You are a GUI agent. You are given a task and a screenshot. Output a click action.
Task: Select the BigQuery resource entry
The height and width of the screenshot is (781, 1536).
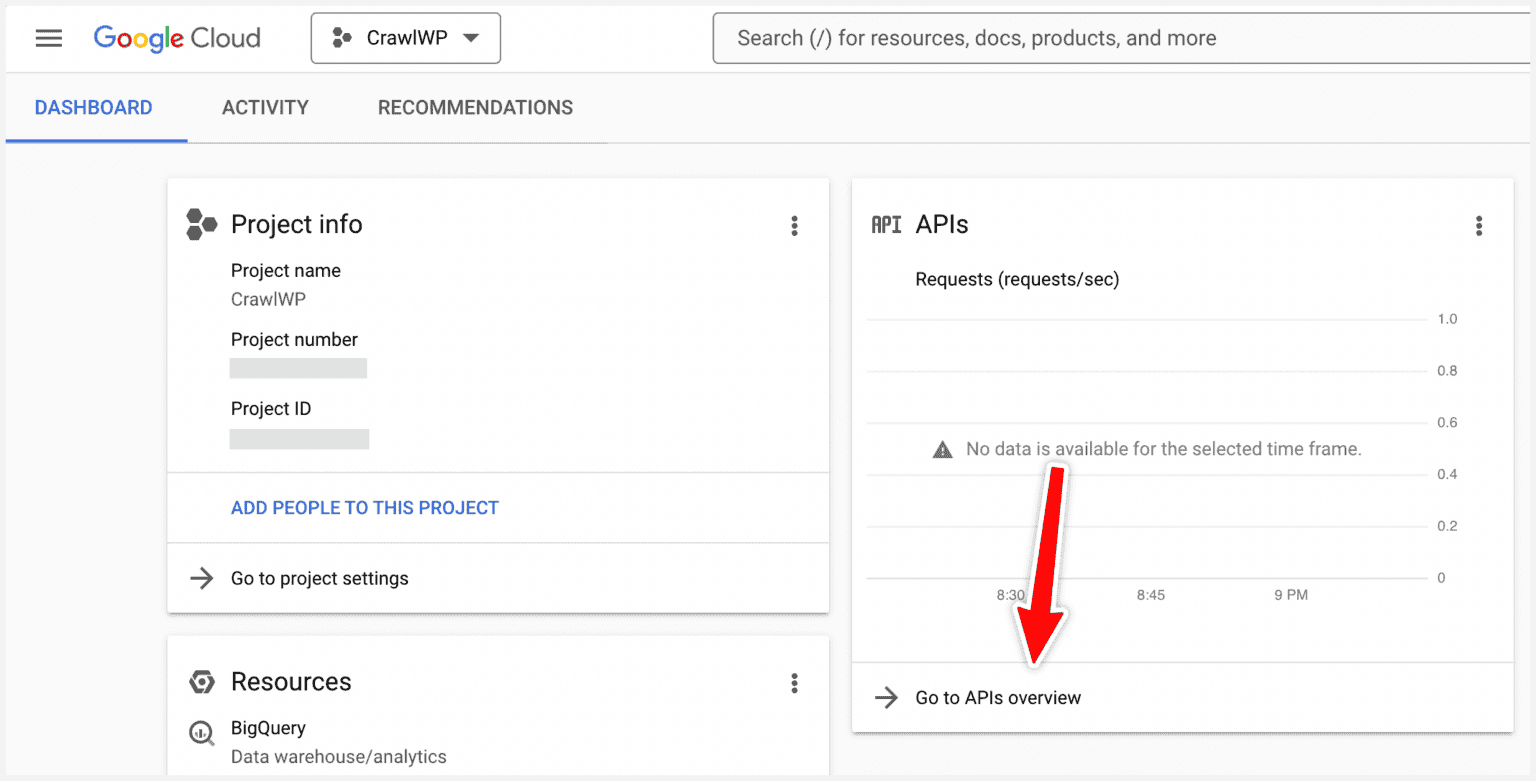pos(268,728)
